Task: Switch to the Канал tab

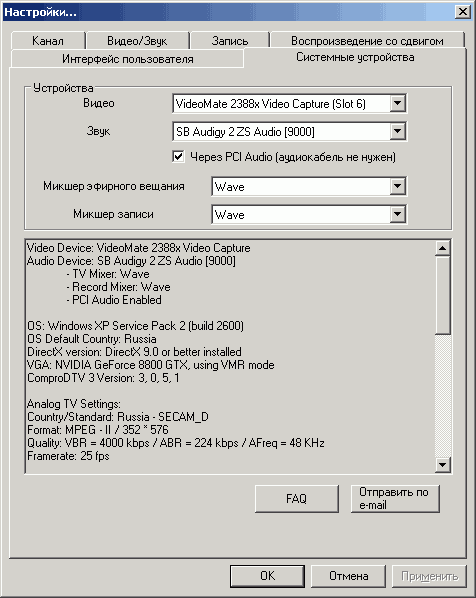Action: point(48,40)
